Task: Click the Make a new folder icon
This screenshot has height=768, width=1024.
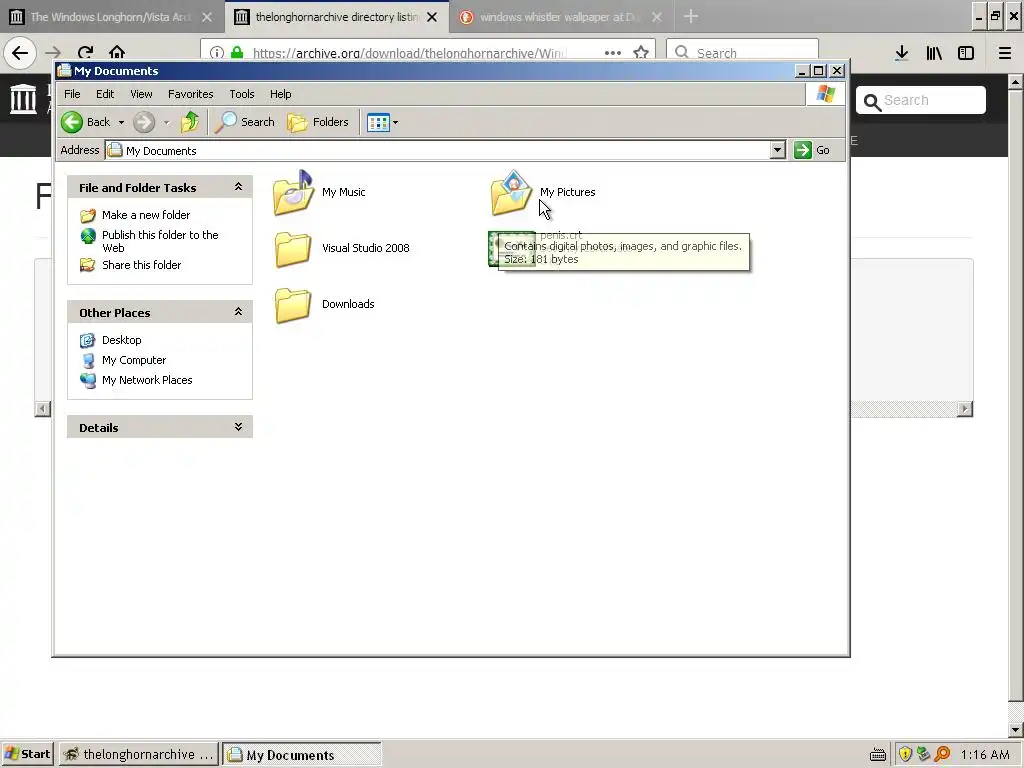Action: 88,216
